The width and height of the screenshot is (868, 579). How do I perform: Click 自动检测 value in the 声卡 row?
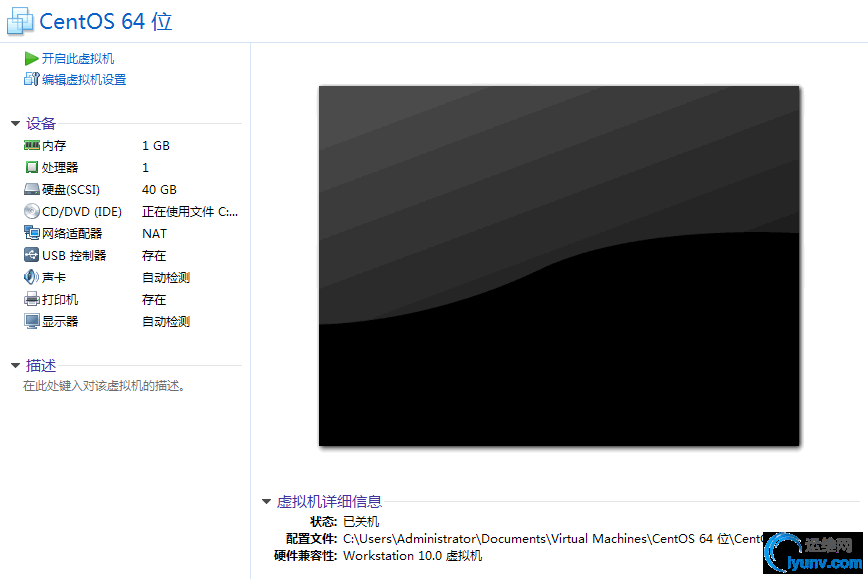click(166, 278)
